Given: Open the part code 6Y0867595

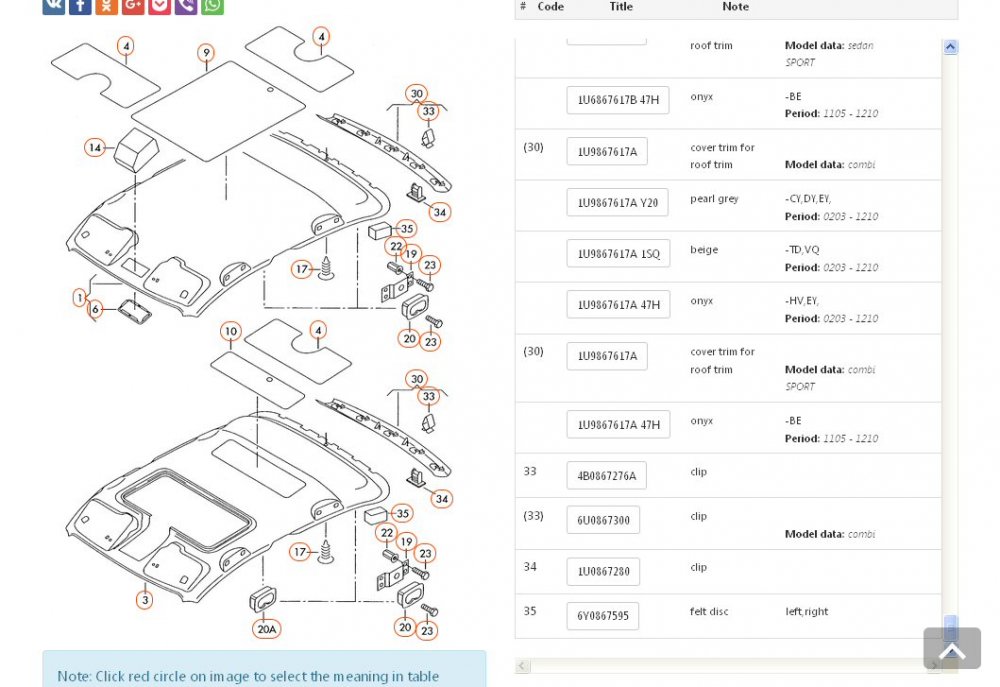Looking at the screenshot, I should tap(603, 616).
